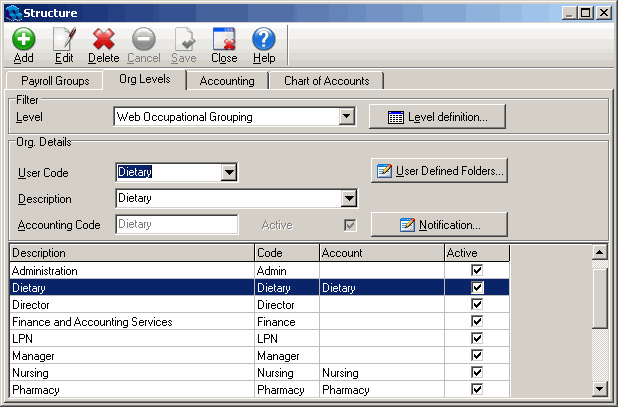This screenshot has width=618, height=407.
Task: Expand the Description combo box arrow
Action: [x=349, y=199]
